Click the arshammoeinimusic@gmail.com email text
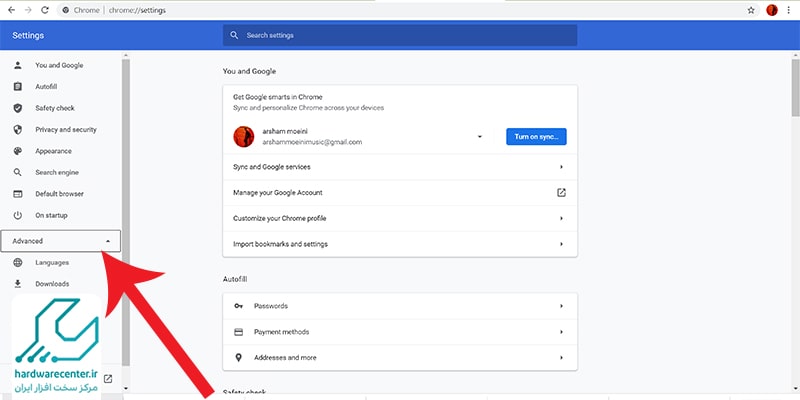The width and height of the screenshot is (800, 400). click(312, 142)
